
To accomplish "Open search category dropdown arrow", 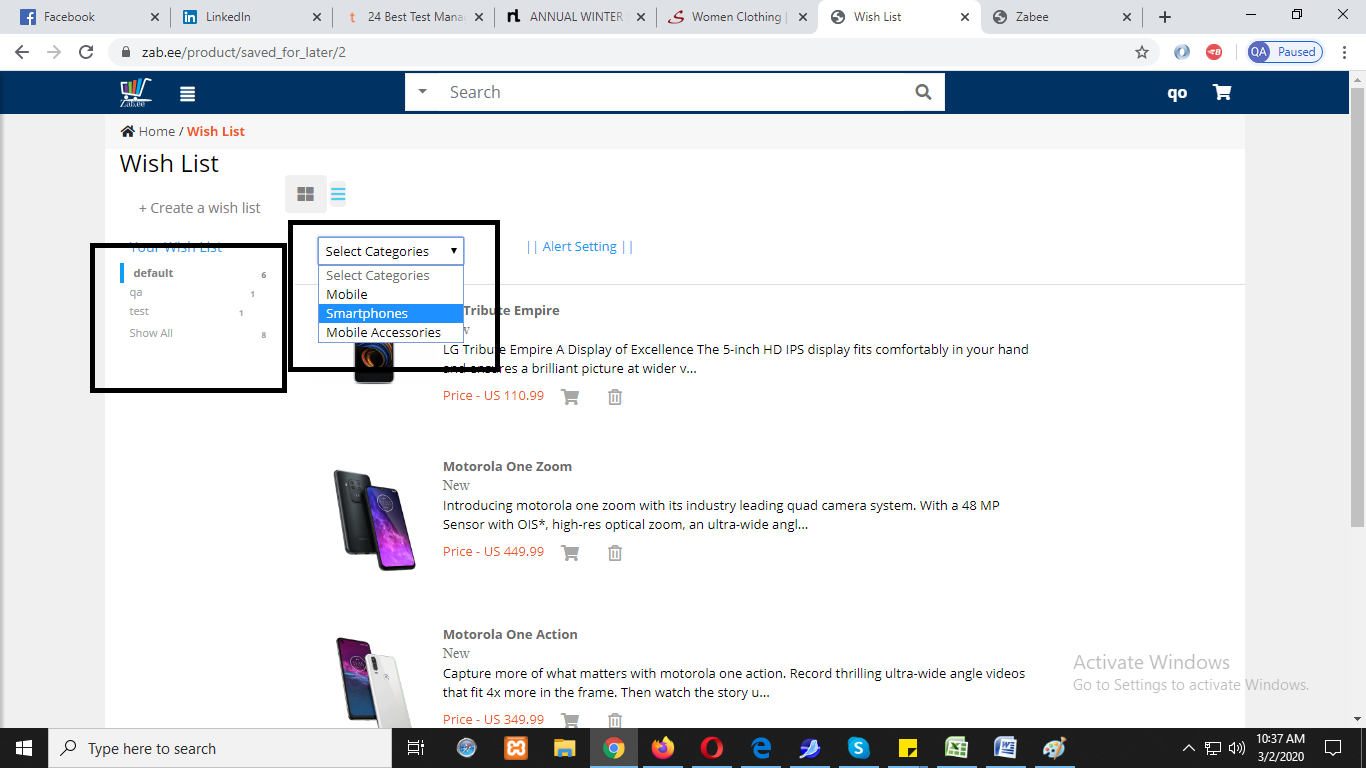I will 423,92.
